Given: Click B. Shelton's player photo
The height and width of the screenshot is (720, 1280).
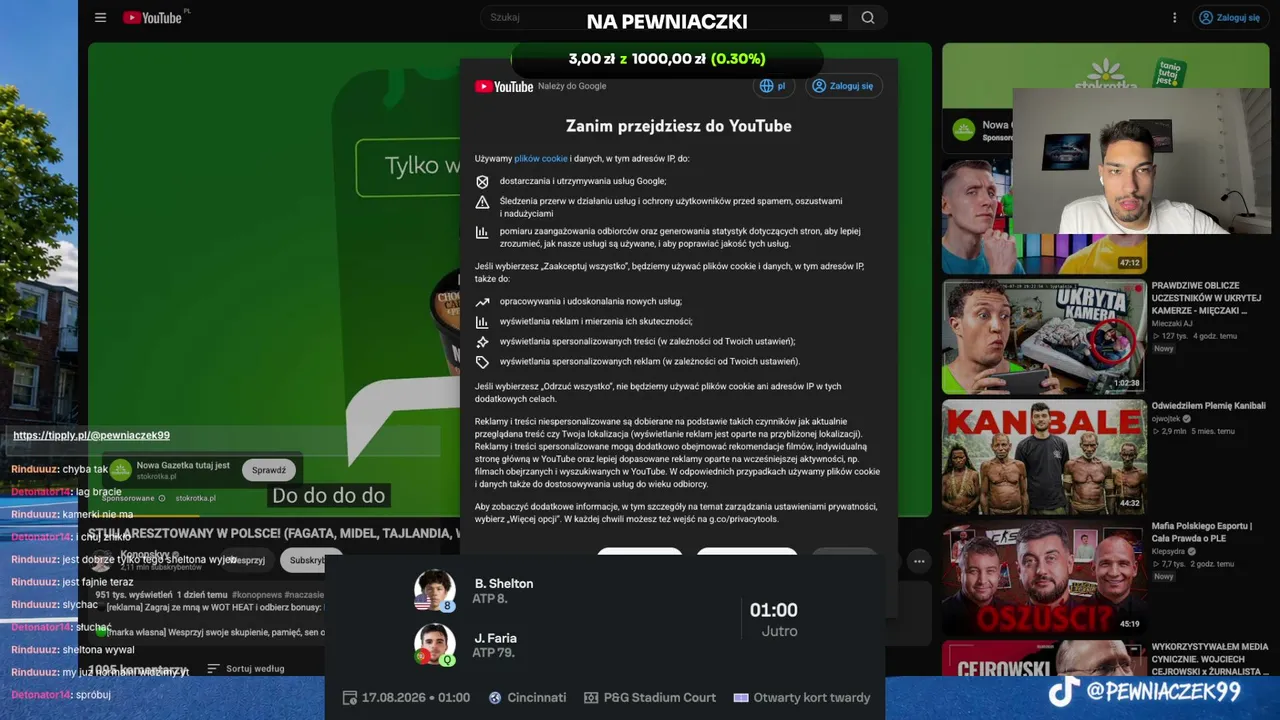Looking at the screenshot, I should (x=435, y=590).
